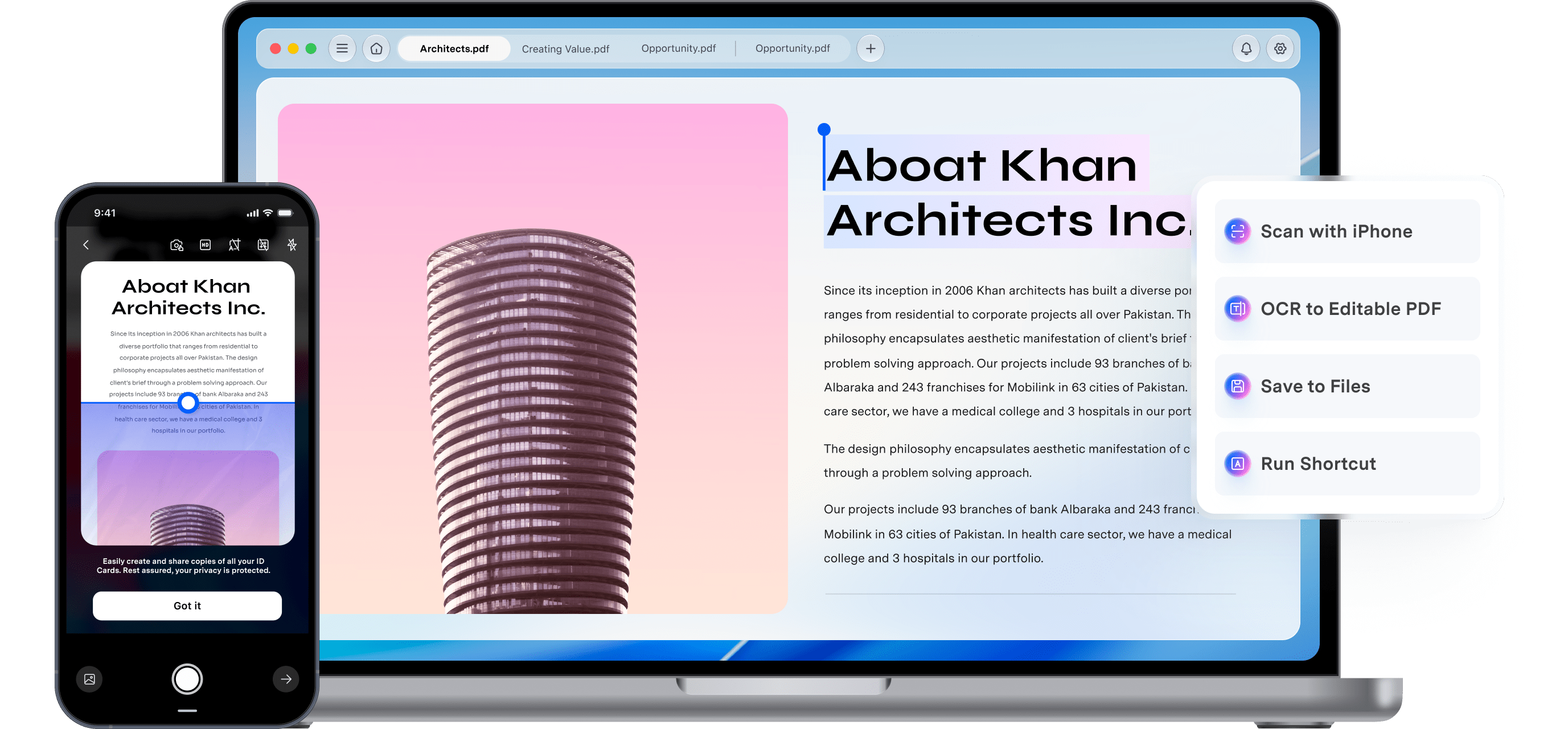
Task: Tap the back chevron on the phone
Action: pyautogui.click(x=86, y=245)
